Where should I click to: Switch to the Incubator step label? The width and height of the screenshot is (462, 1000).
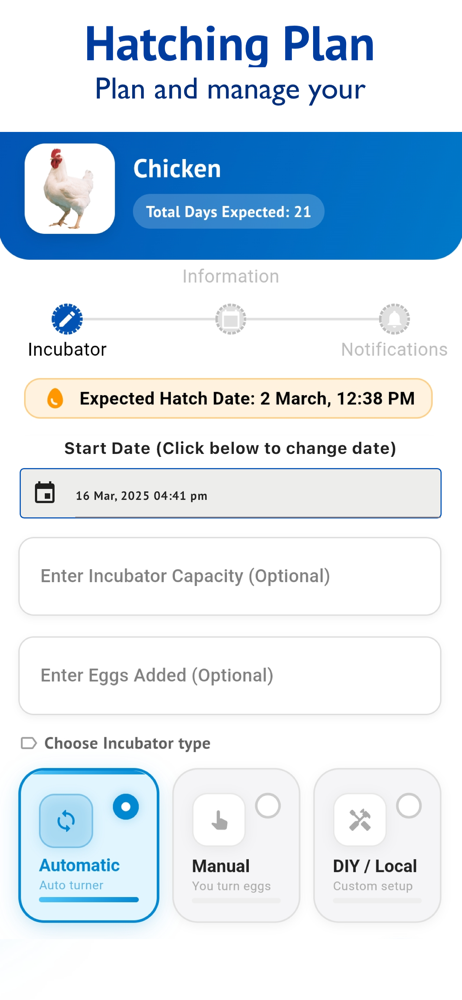point(67,349)
